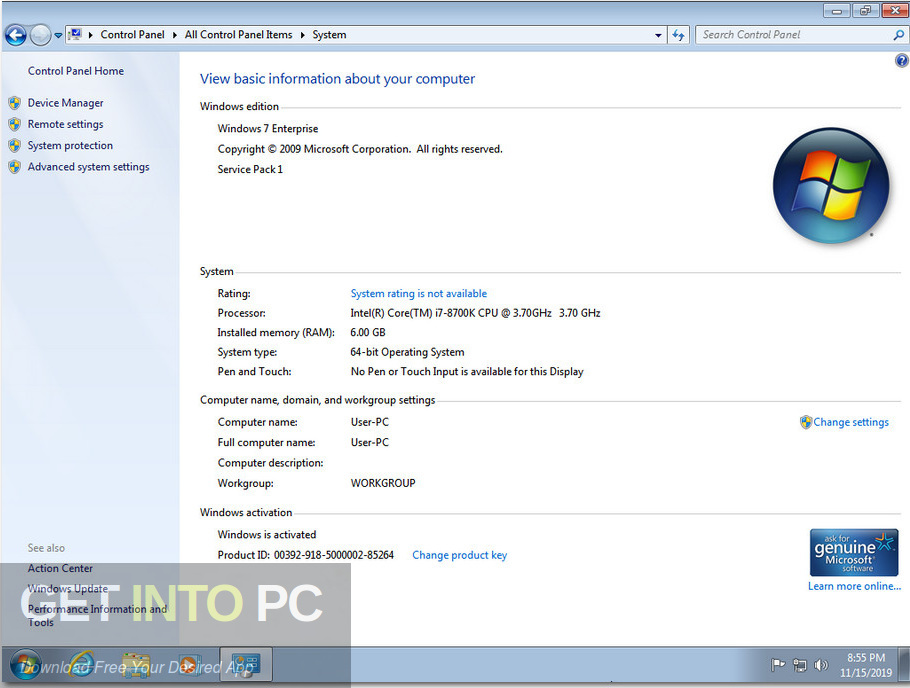The height and width of the screenshot is (688, 910).
Task: Click the Product ID 00392-918-5000002-85264 text
Action: click(x=306, y=555)
